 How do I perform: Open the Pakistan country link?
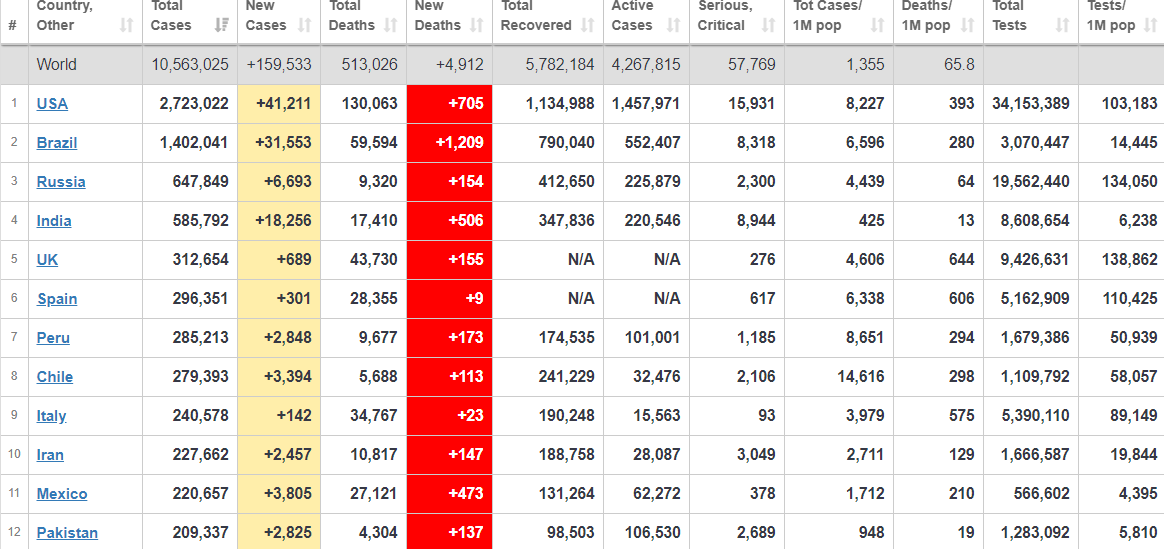pyautogui.click(x=67, y=533)
